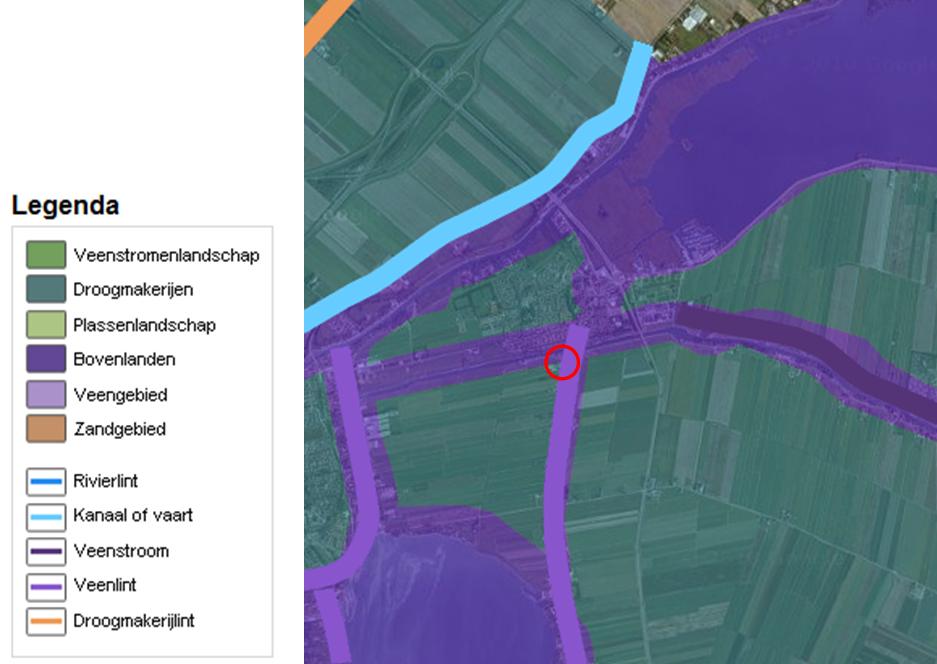Click the text 'Bovenlanden'
The height and width of the screenshot is (664, 937).
pos(124,359)
